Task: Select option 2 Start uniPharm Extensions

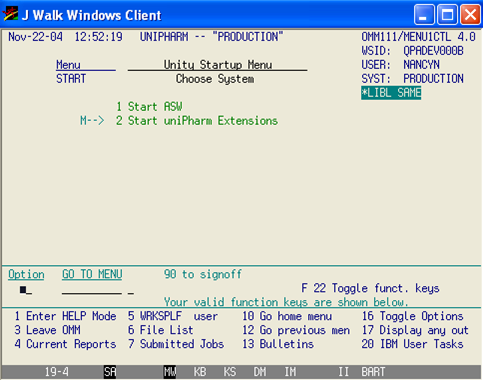Action: 197,121
